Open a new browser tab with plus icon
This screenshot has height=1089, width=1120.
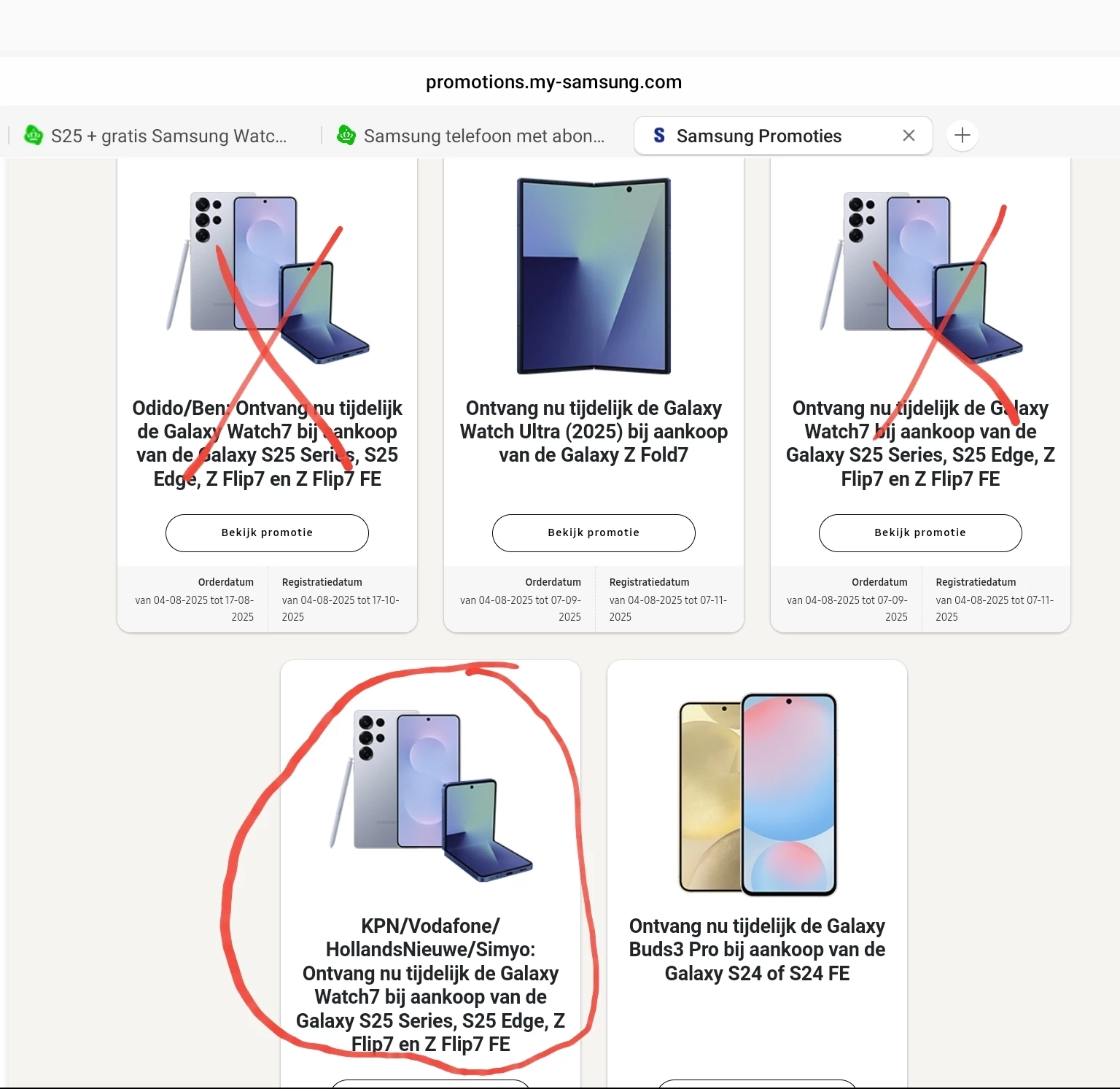pos(962,136)
